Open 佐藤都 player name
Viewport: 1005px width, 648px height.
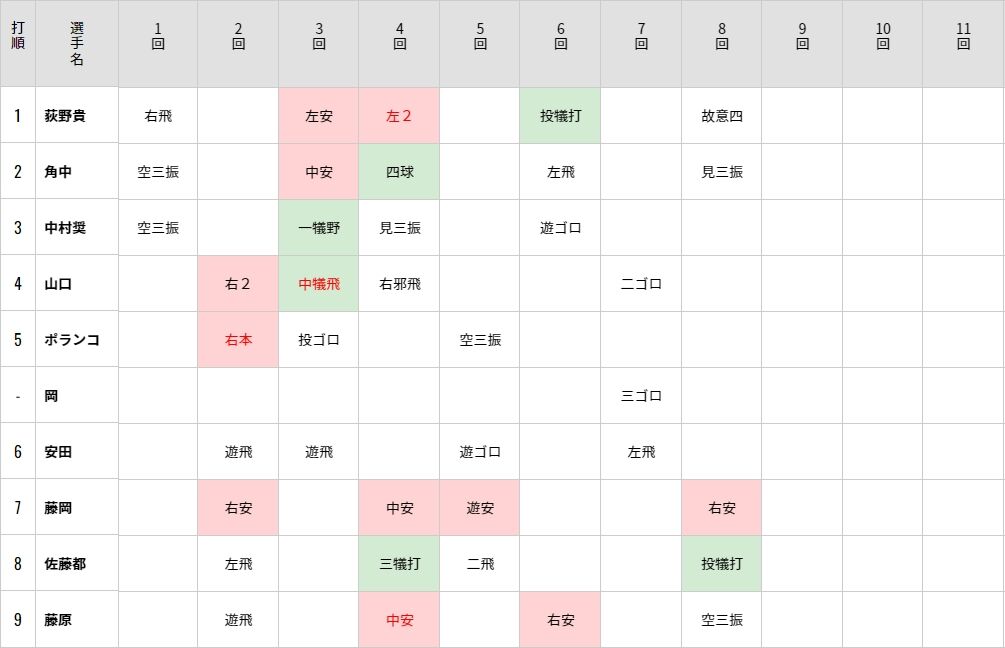point(65,564)
